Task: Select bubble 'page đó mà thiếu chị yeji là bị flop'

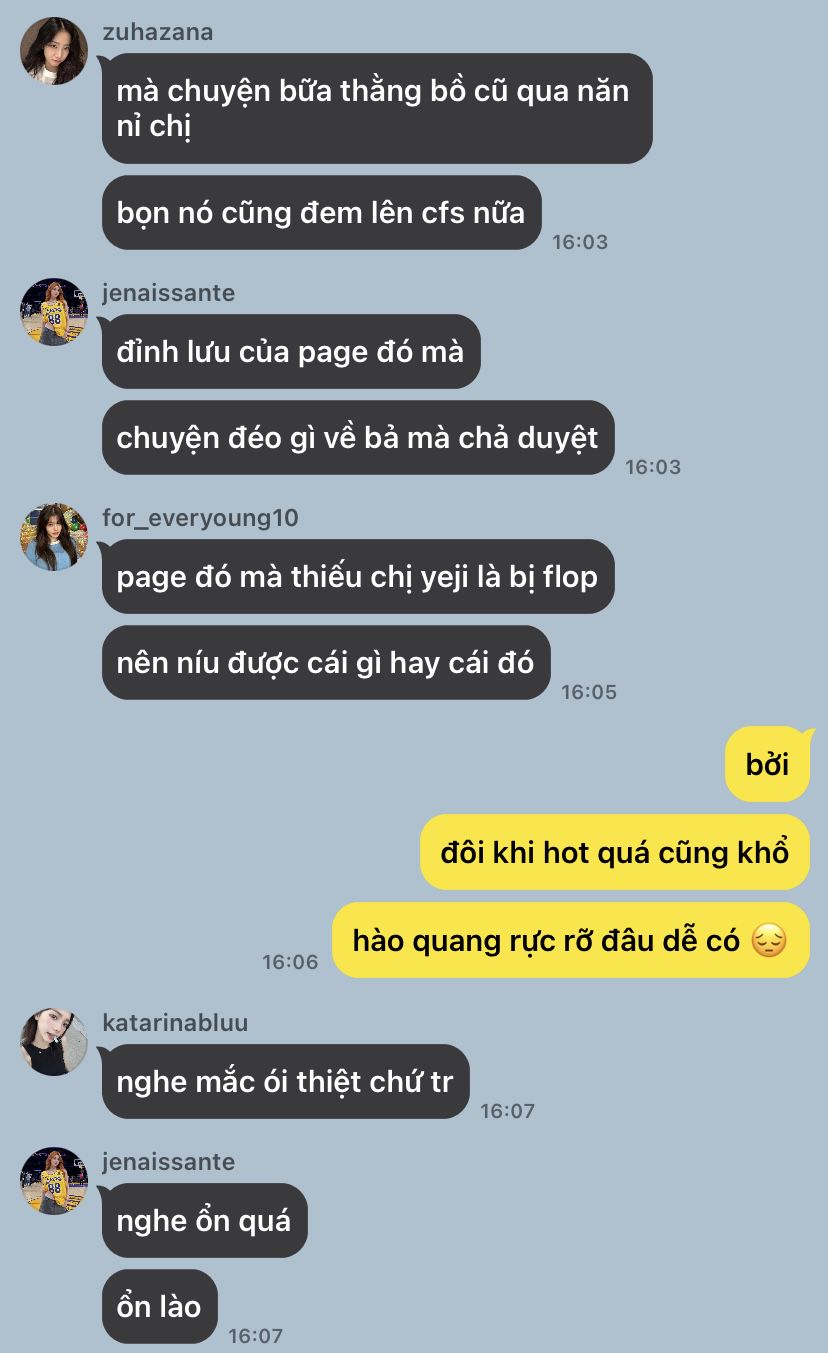Action: coord(358,577)
